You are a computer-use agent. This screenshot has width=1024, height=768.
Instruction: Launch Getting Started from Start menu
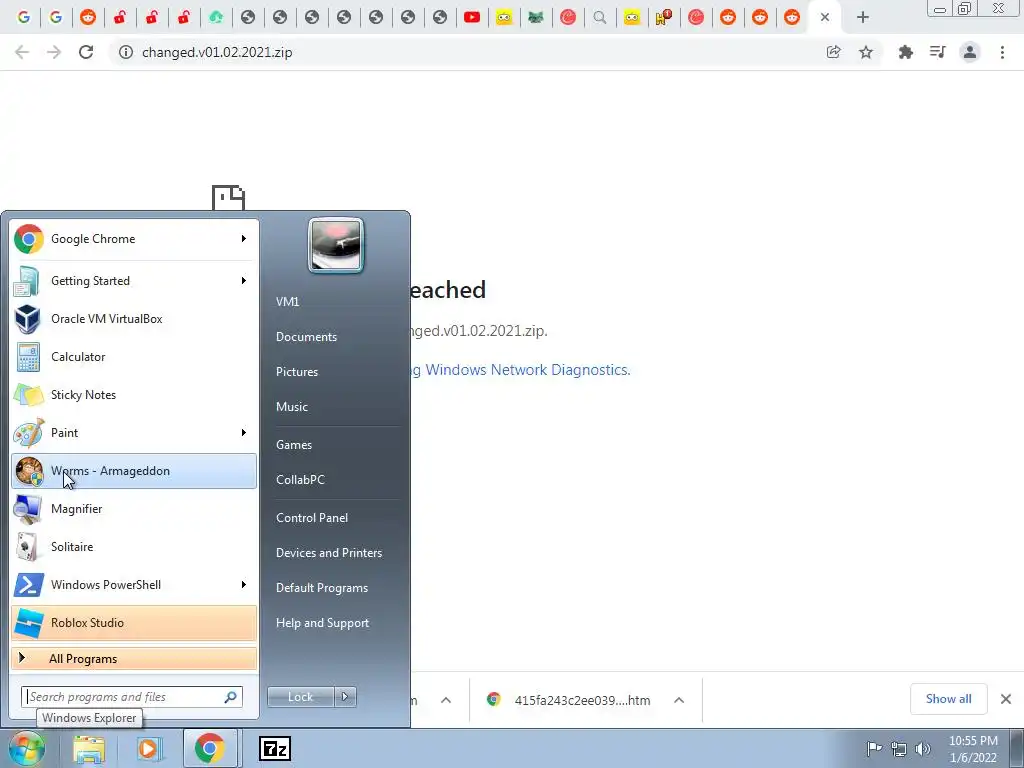134,281
